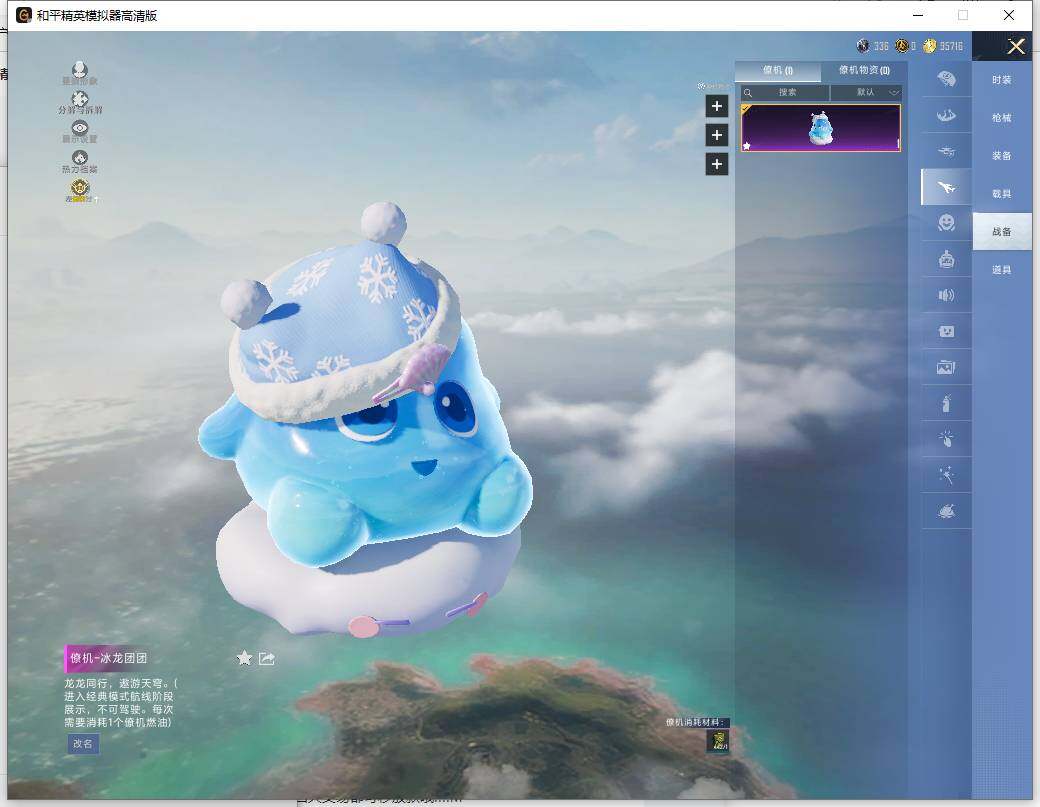Toggle the 显示设置 eye icon
This screenshot has height=807, width=1040.
[80, 130]
